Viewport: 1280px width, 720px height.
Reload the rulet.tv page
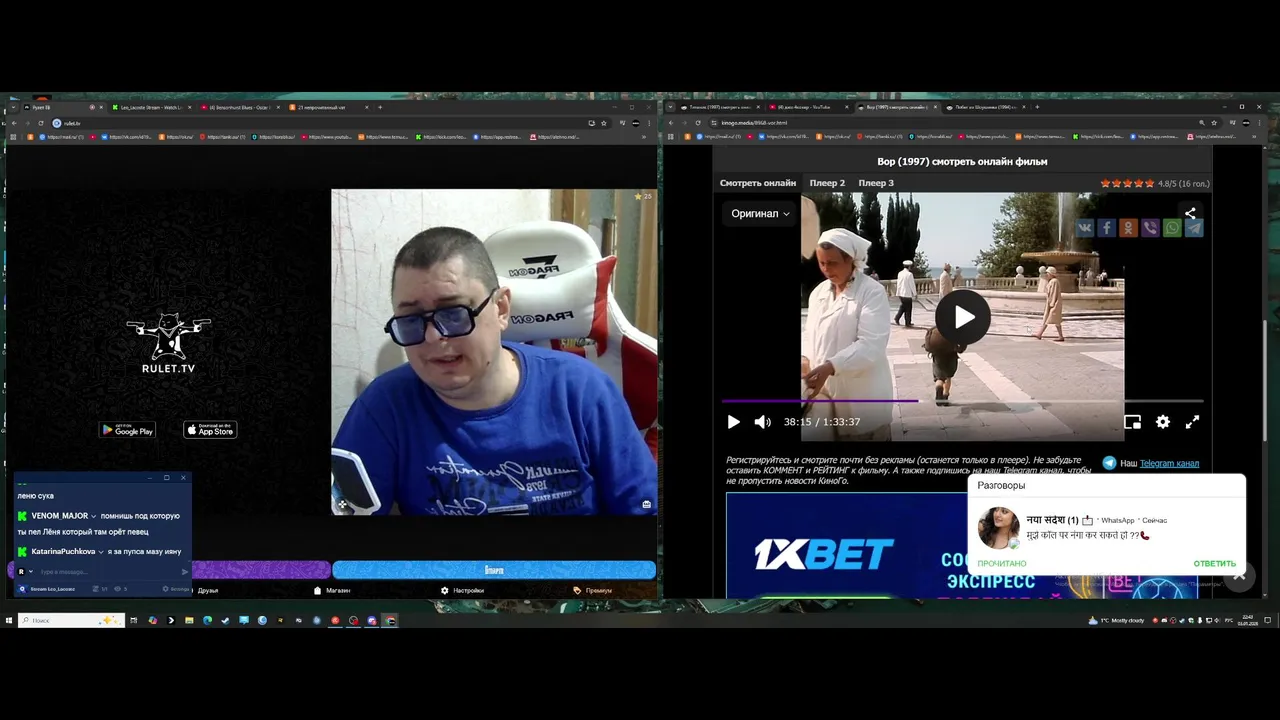point(43,123)
